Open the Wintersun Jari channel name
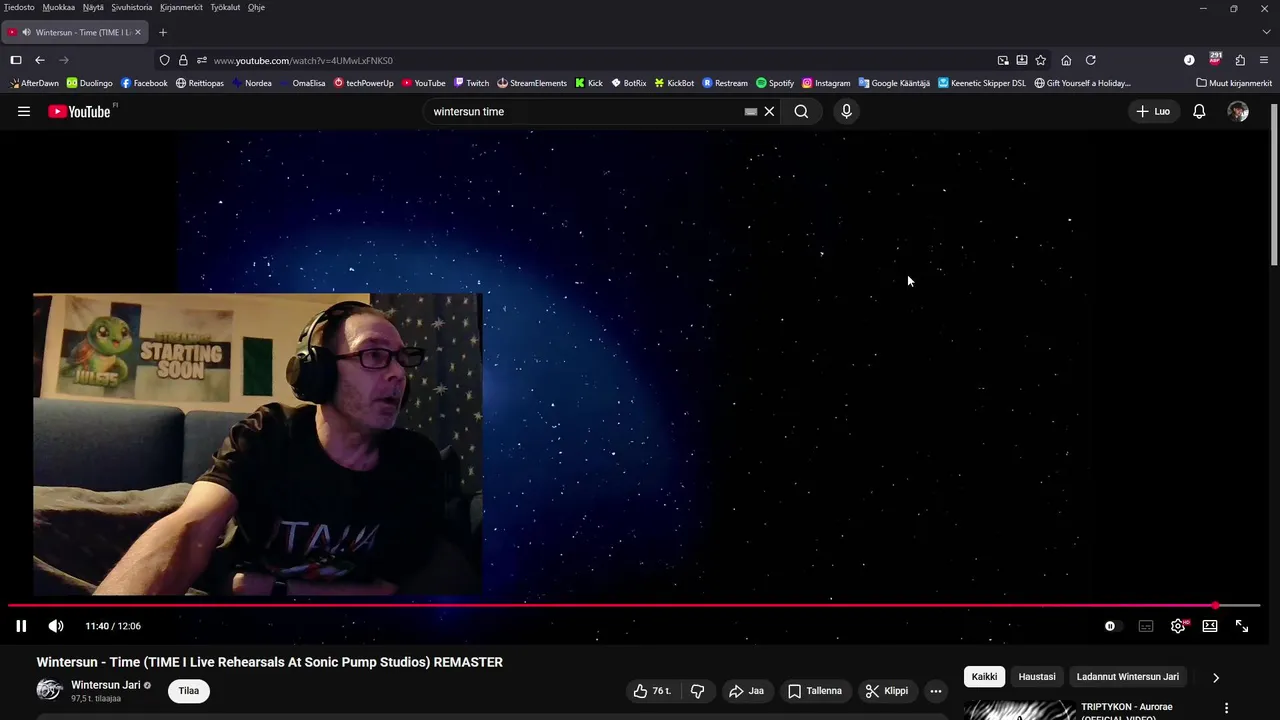 (105, 685)
